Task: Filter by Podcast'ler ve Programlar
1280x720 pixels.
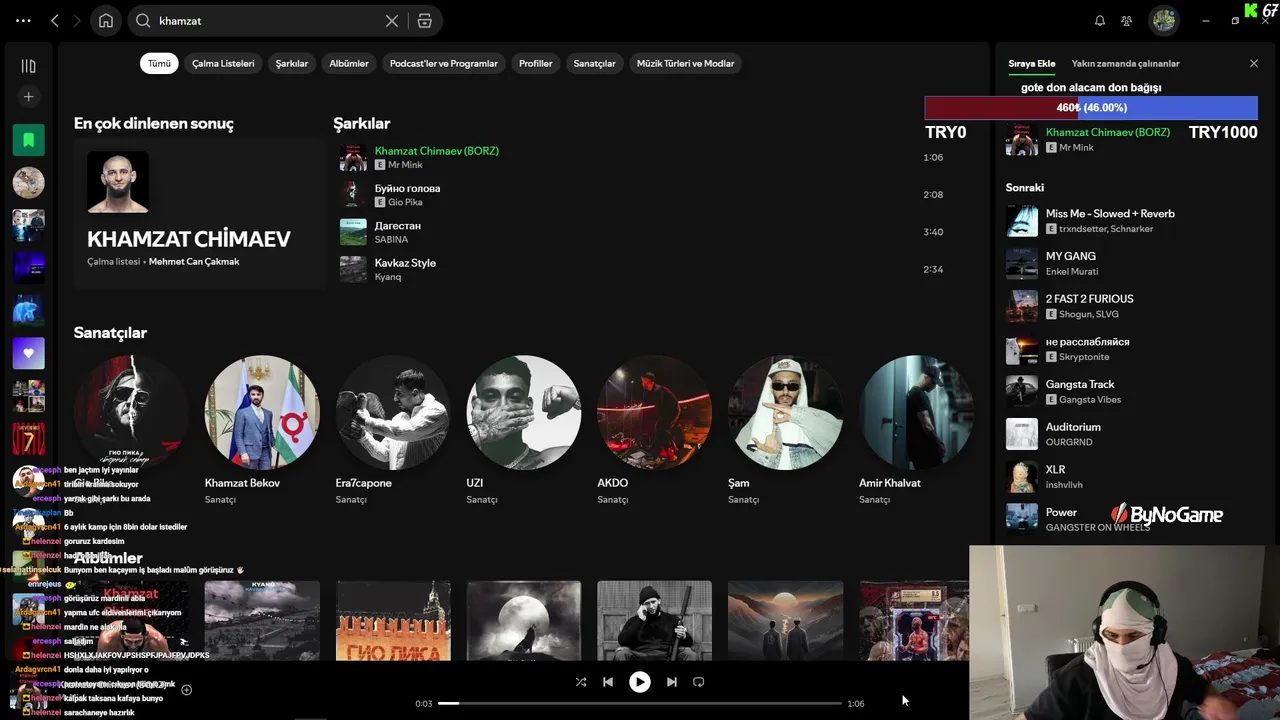Action: (444, 63)
